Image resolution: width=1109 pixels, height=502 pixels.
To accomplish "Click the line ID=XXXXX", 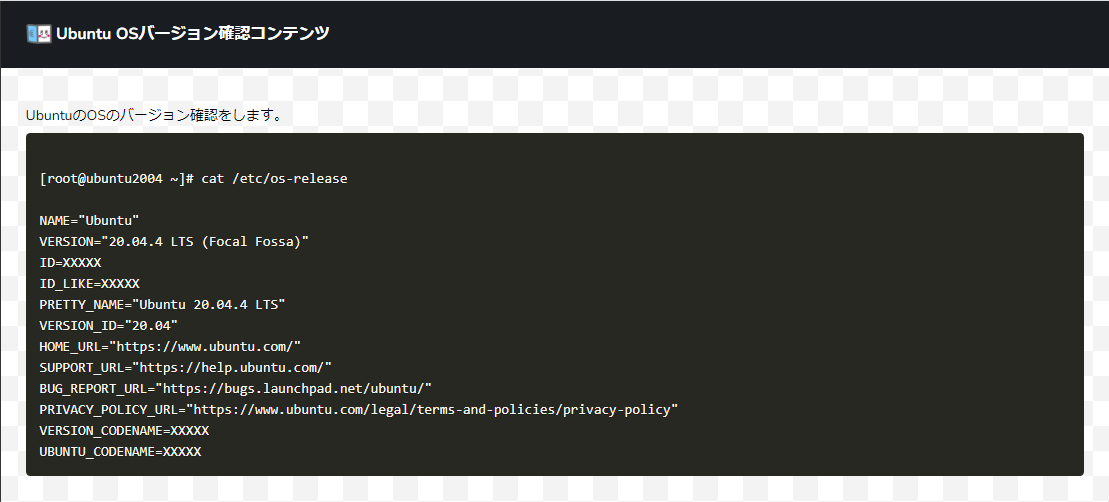I will (71, 262).
